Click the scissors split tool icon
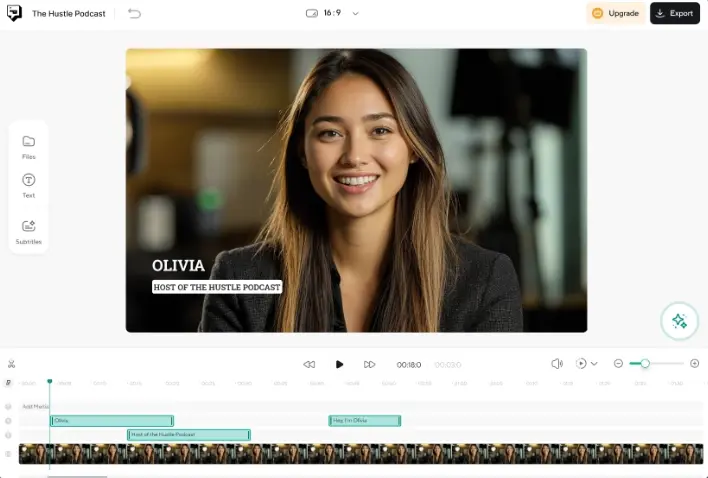 (x=11, y=364)
